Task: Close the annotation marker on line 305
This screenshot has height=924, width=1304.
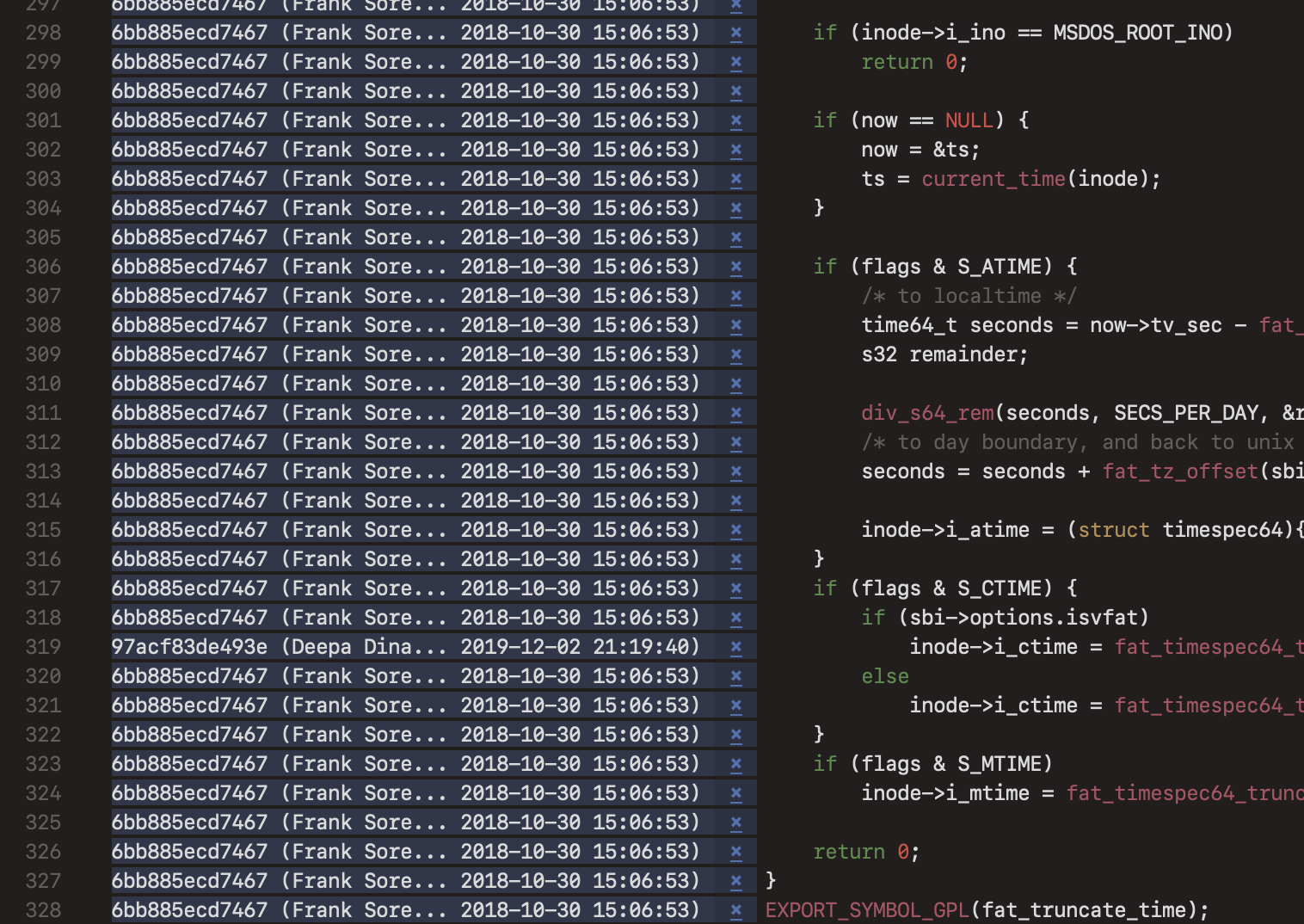Action: tap(735, 237)
